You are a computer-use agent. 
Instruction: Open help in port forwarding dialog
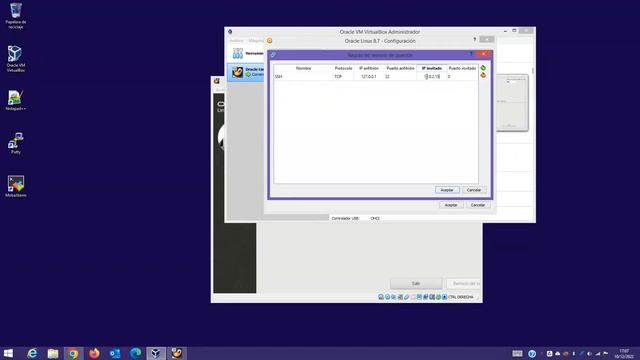[x=471, y=54]
